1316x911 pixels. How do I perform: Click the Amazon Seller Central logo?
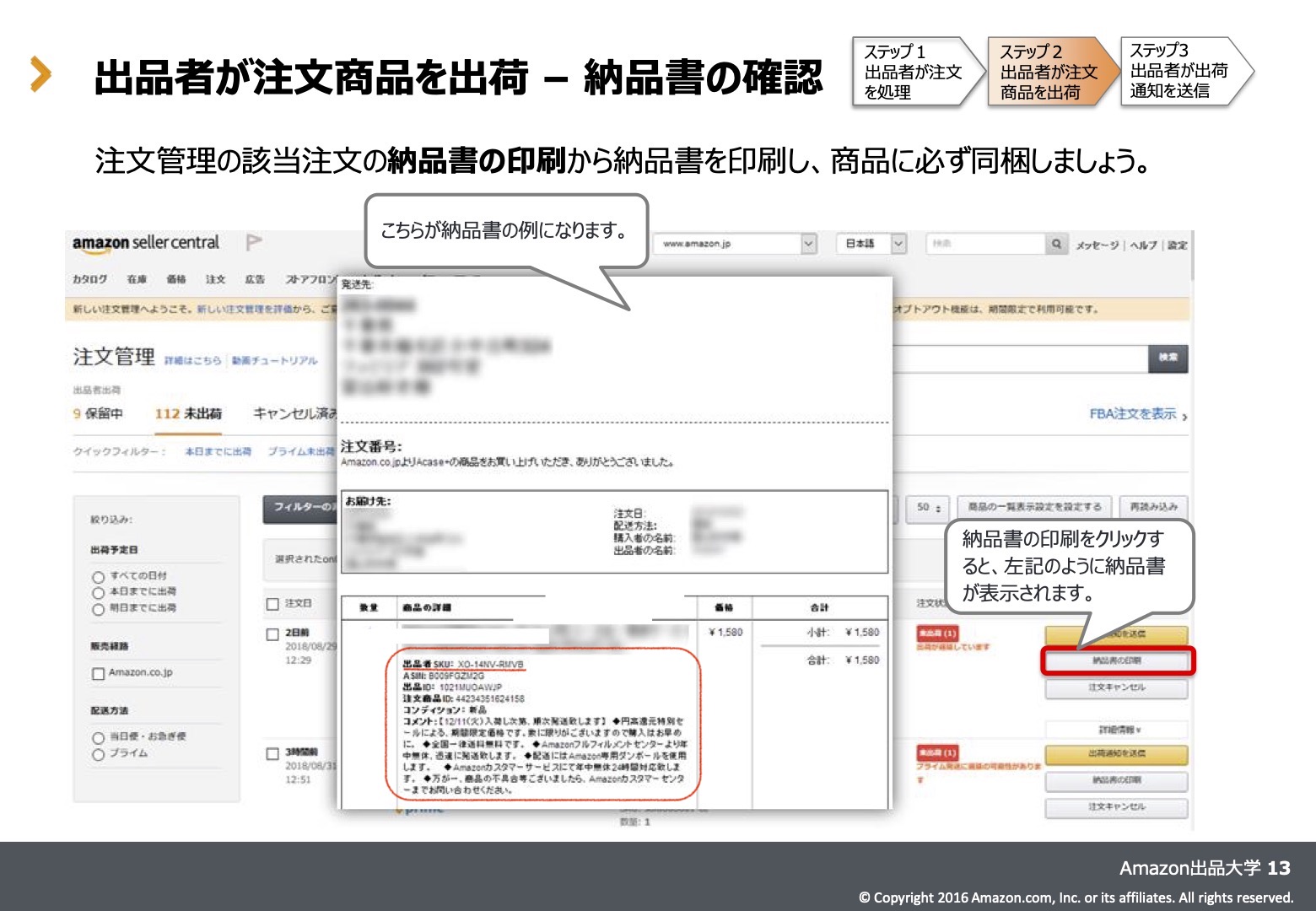pos(145,243)
